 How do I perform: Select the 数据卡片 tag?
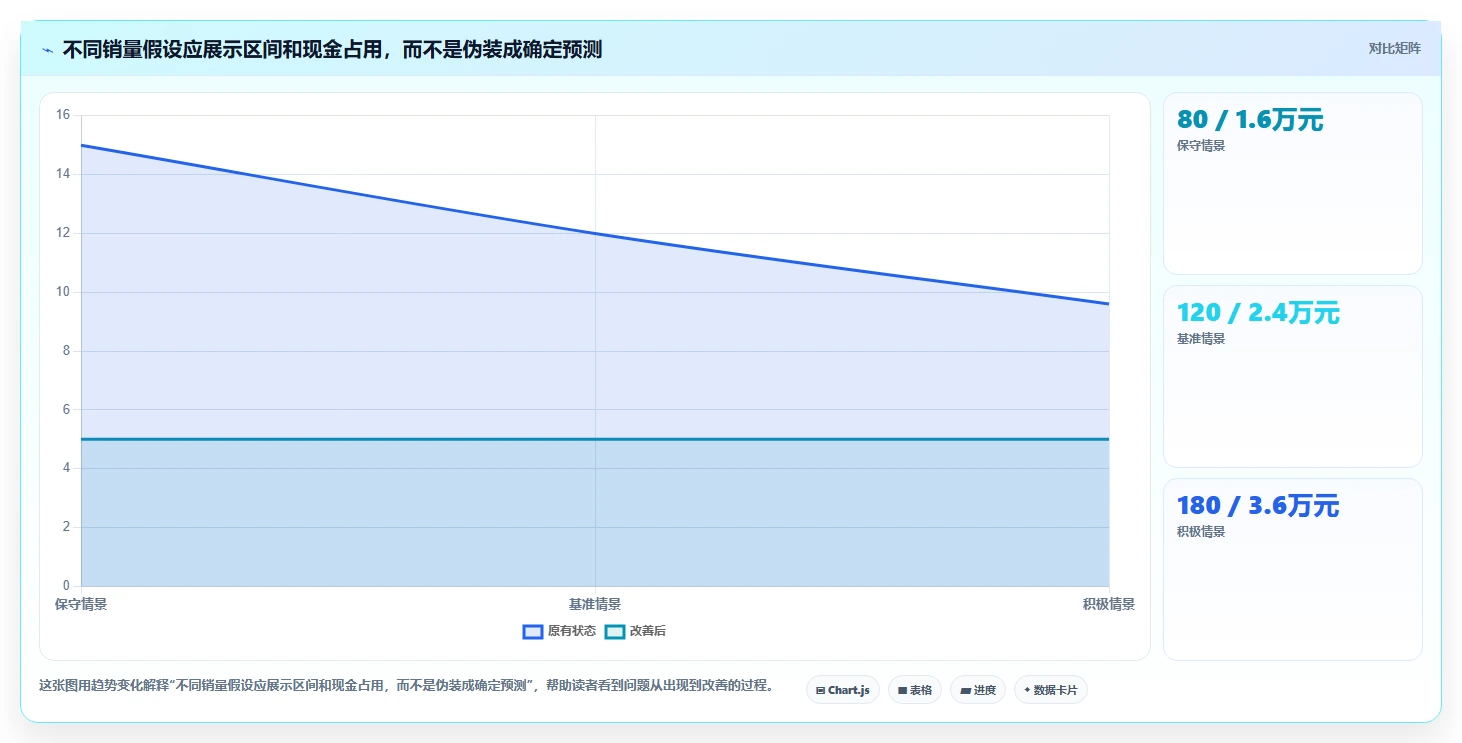1051,690
